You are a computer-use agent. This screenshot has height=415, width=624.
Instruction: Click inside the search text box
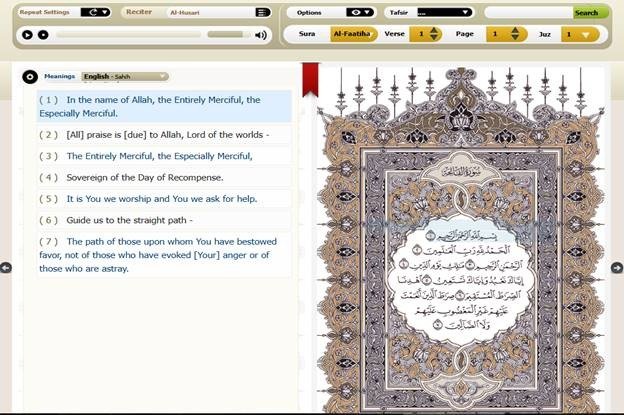tap(528, 13)
